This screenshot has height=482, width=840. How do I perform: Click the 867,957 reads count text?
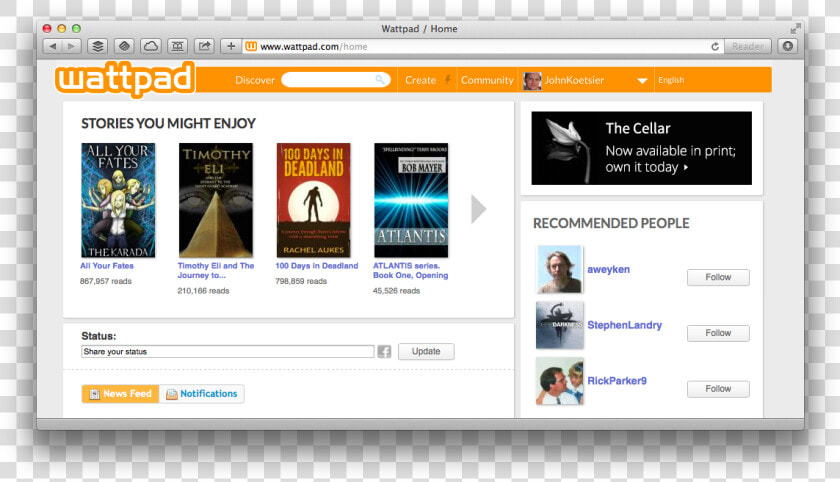click(106, 281)
